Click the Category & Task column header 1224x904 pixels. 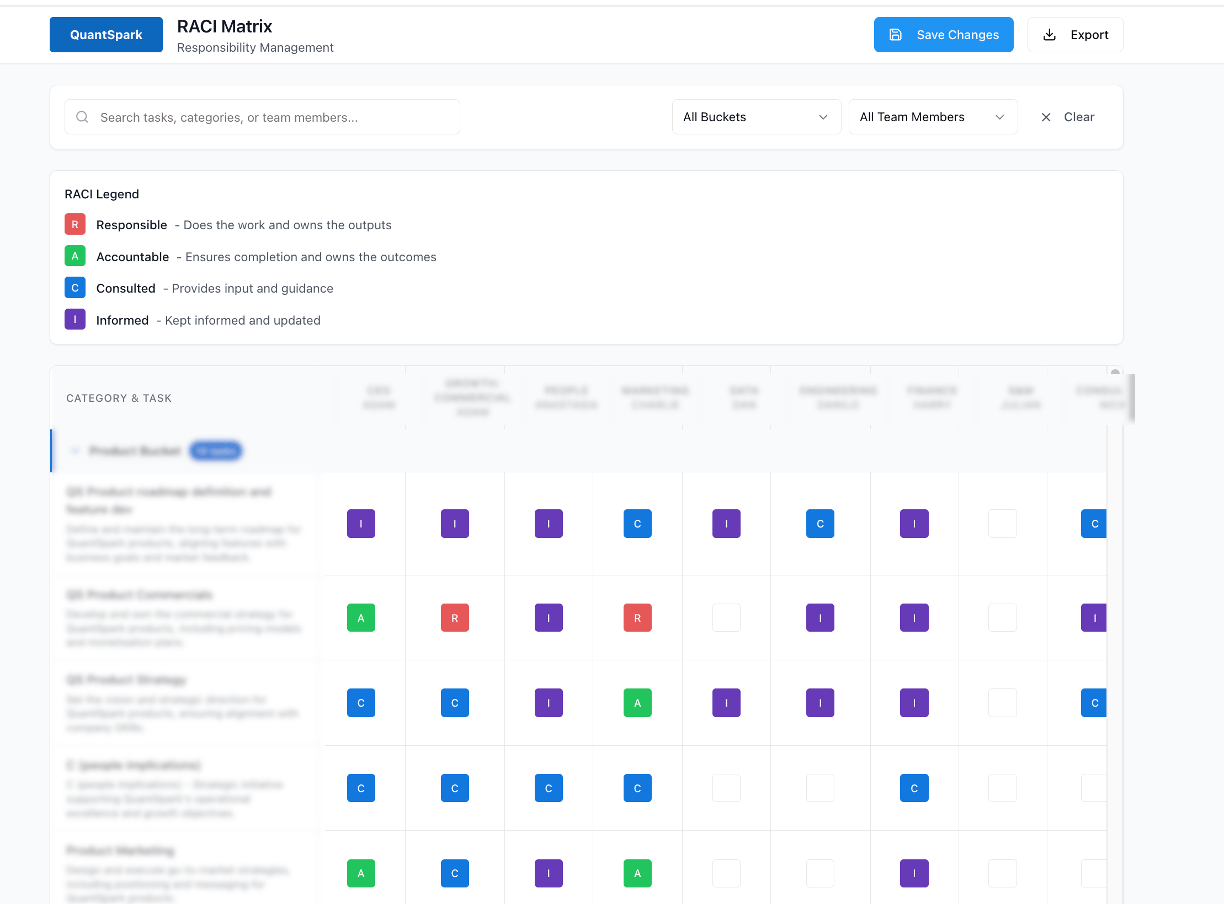coord(119,398)
